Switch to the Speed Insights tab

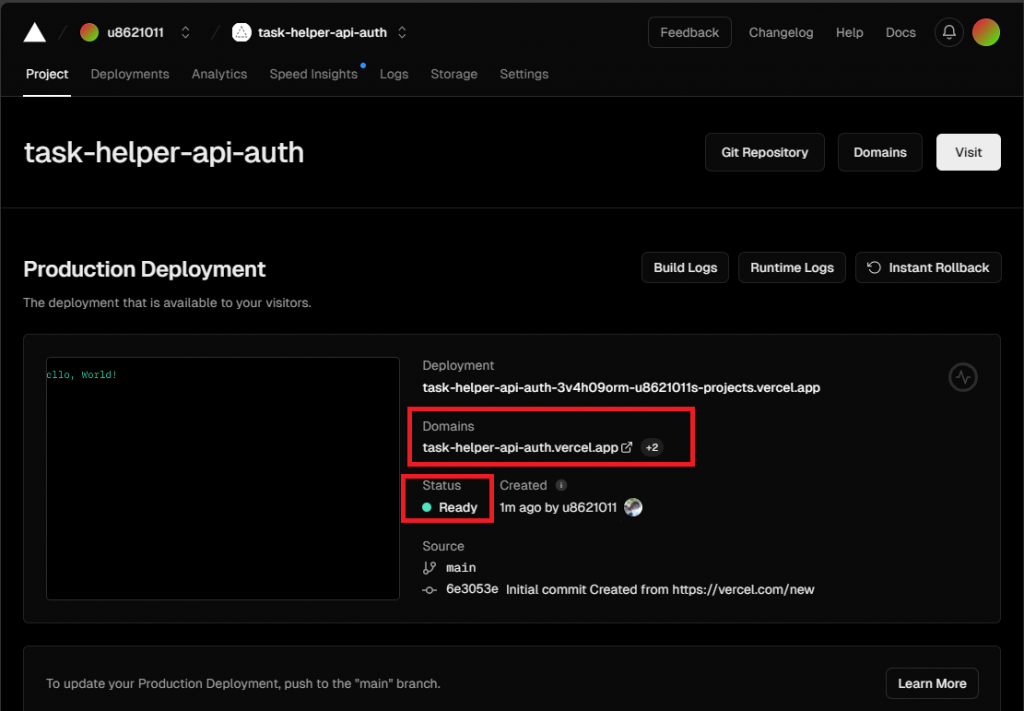(313, 74)
